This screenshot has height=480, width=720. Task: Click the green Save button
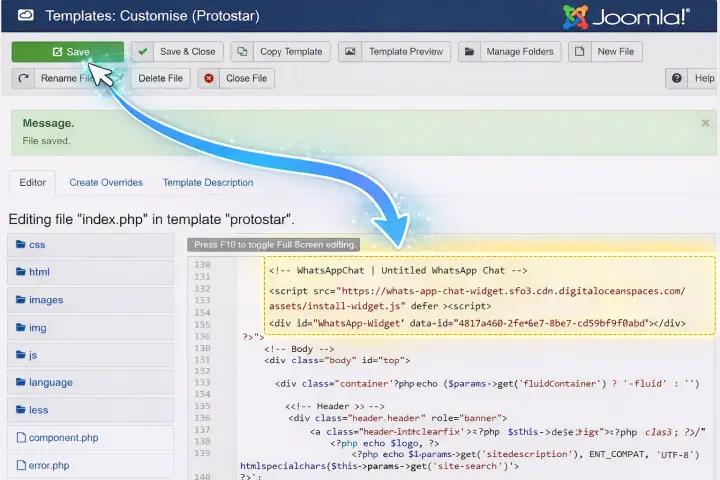(x=67, y=52)
